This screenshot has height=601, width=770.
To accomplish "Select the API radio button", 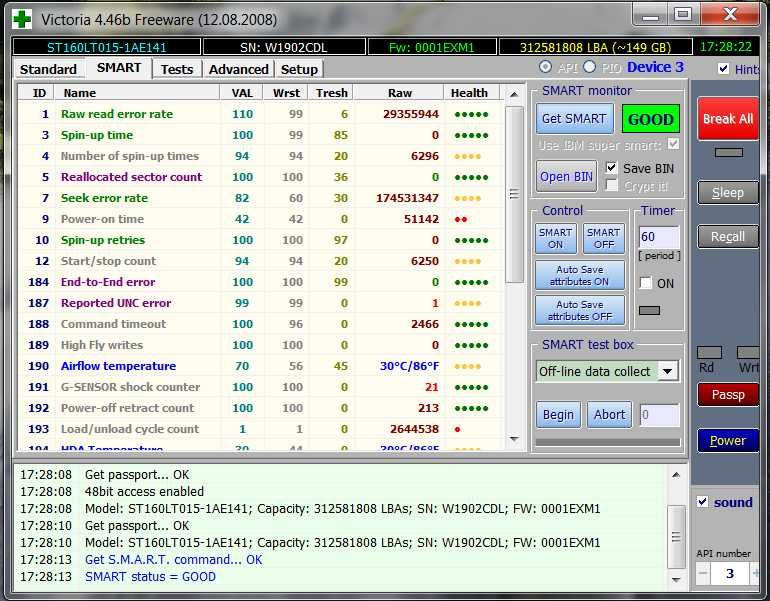I will pos(545,67).
